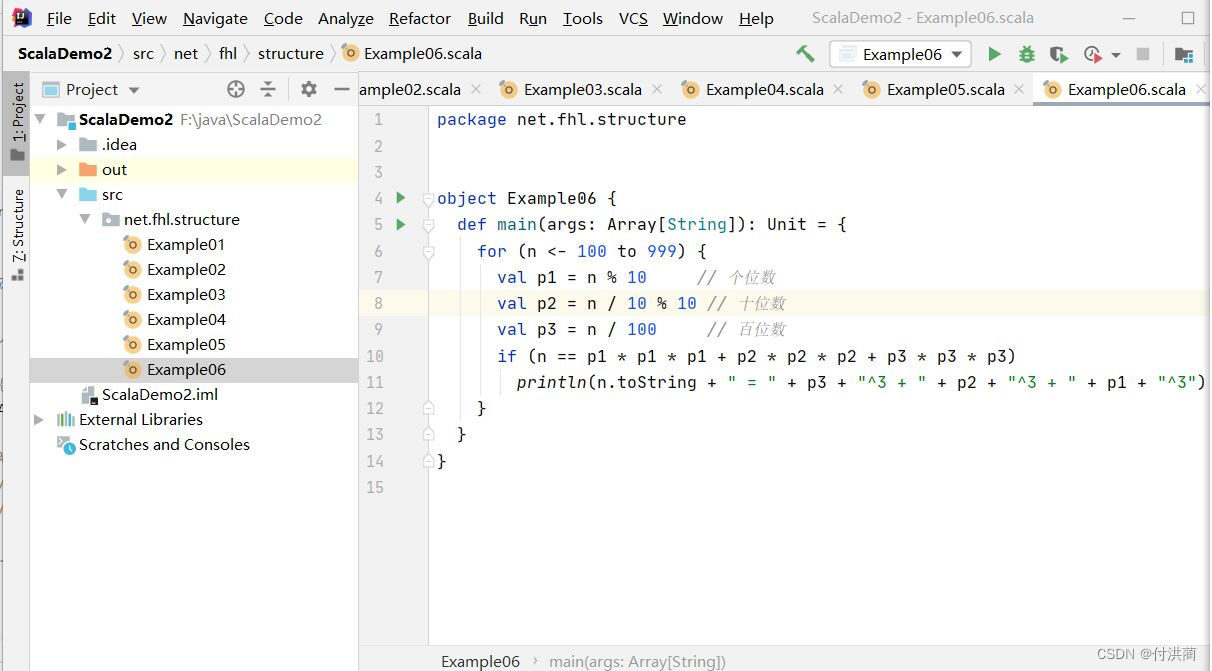Collapse the ScalaDemo2 root node arrow
The image size is (1212, 671).
(x=41, y=119)
